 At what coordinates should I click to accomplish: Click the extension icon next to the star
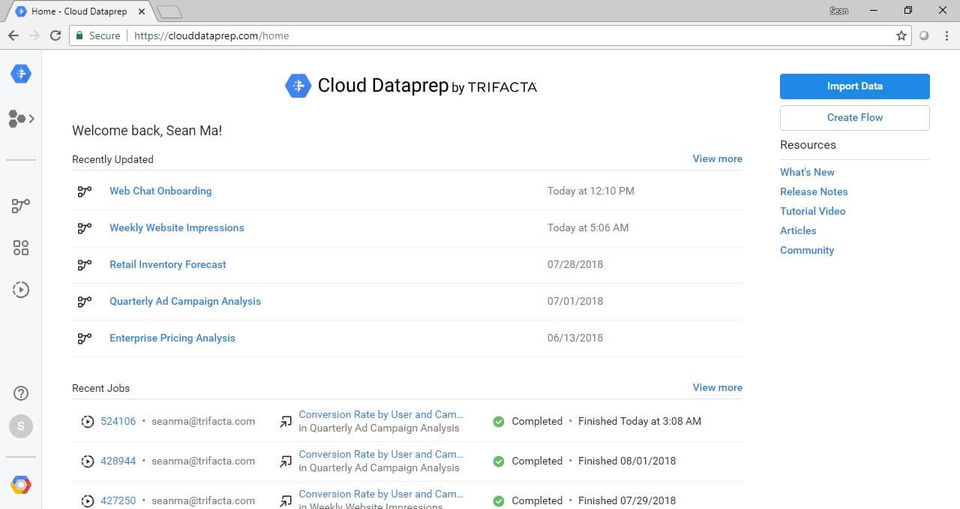[x=924, y=36]
